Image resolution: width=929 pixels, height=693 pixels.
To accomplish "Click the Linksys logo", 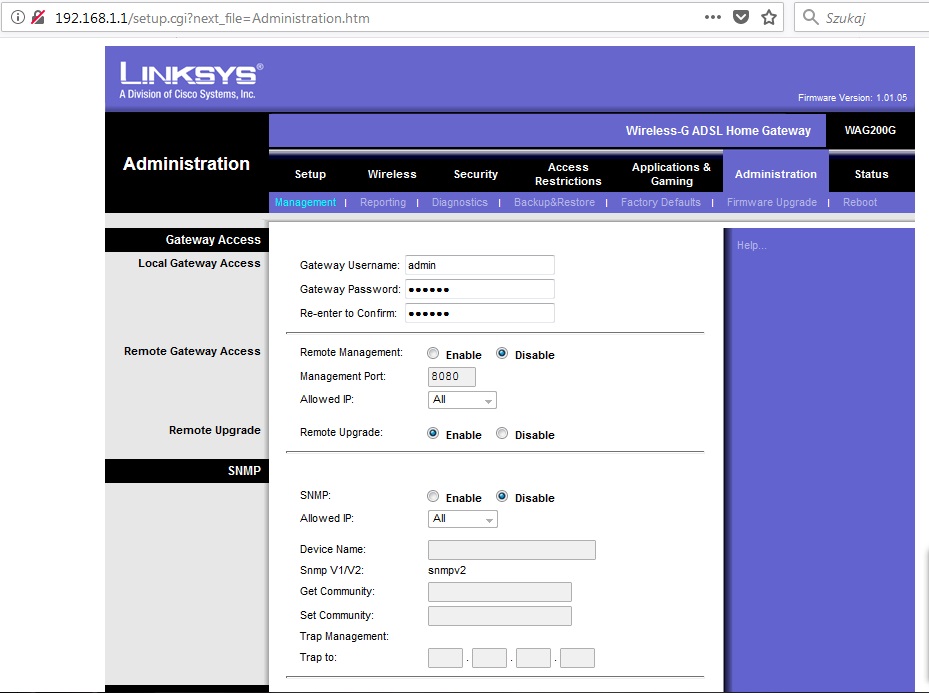I will click(191, 81).
